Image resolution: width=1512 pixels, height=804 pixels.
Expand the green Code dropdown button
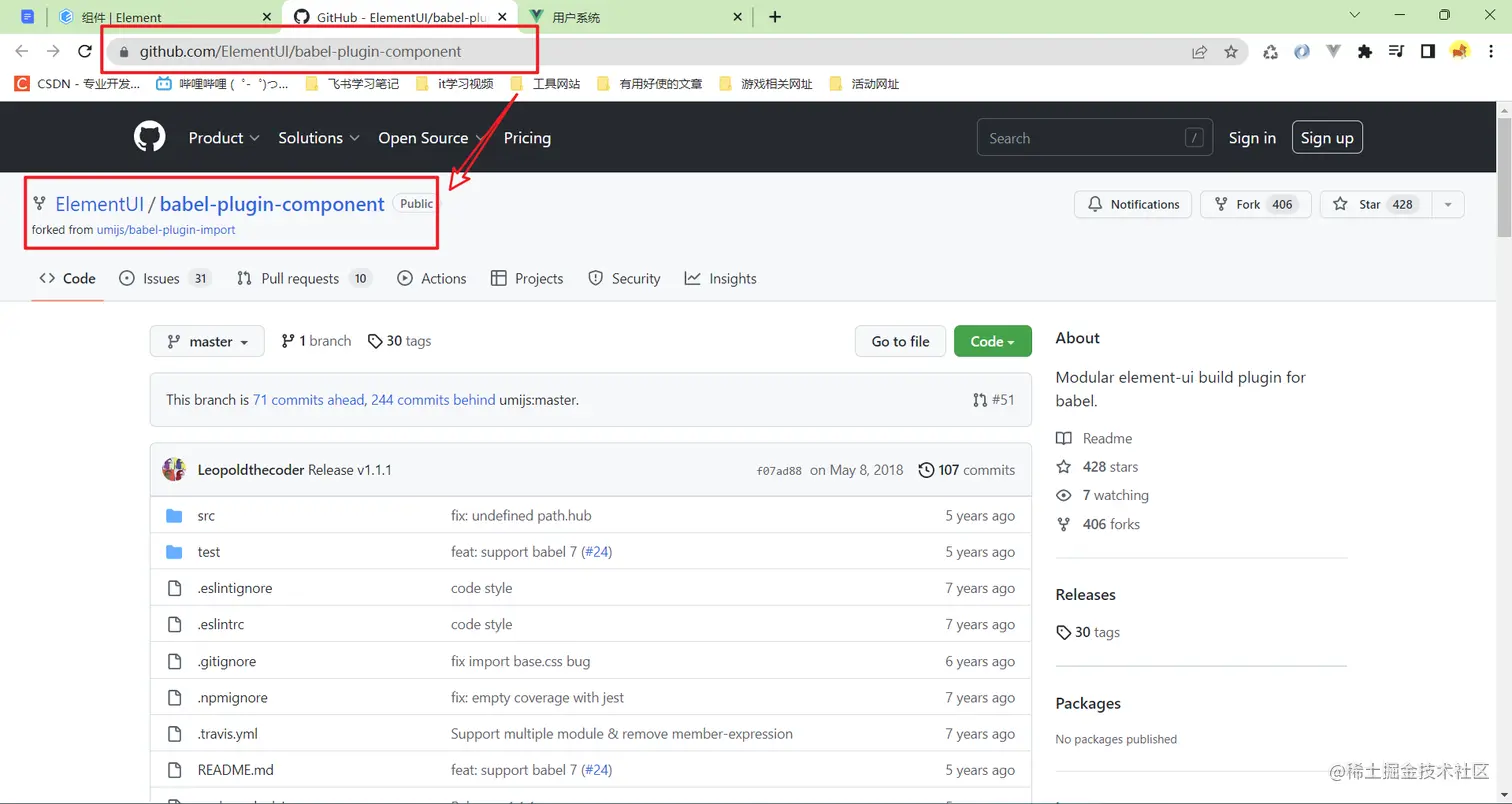coord(993,341)
